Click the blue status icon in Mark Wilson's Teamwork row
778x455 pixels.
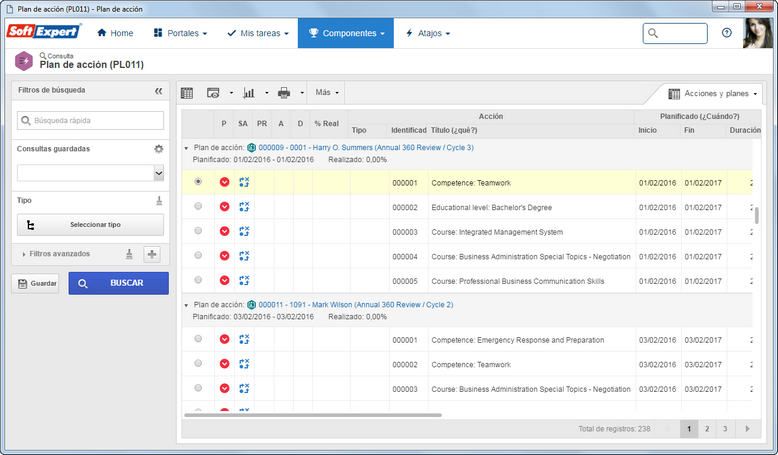pyautogui.click(x=244, y=364)
